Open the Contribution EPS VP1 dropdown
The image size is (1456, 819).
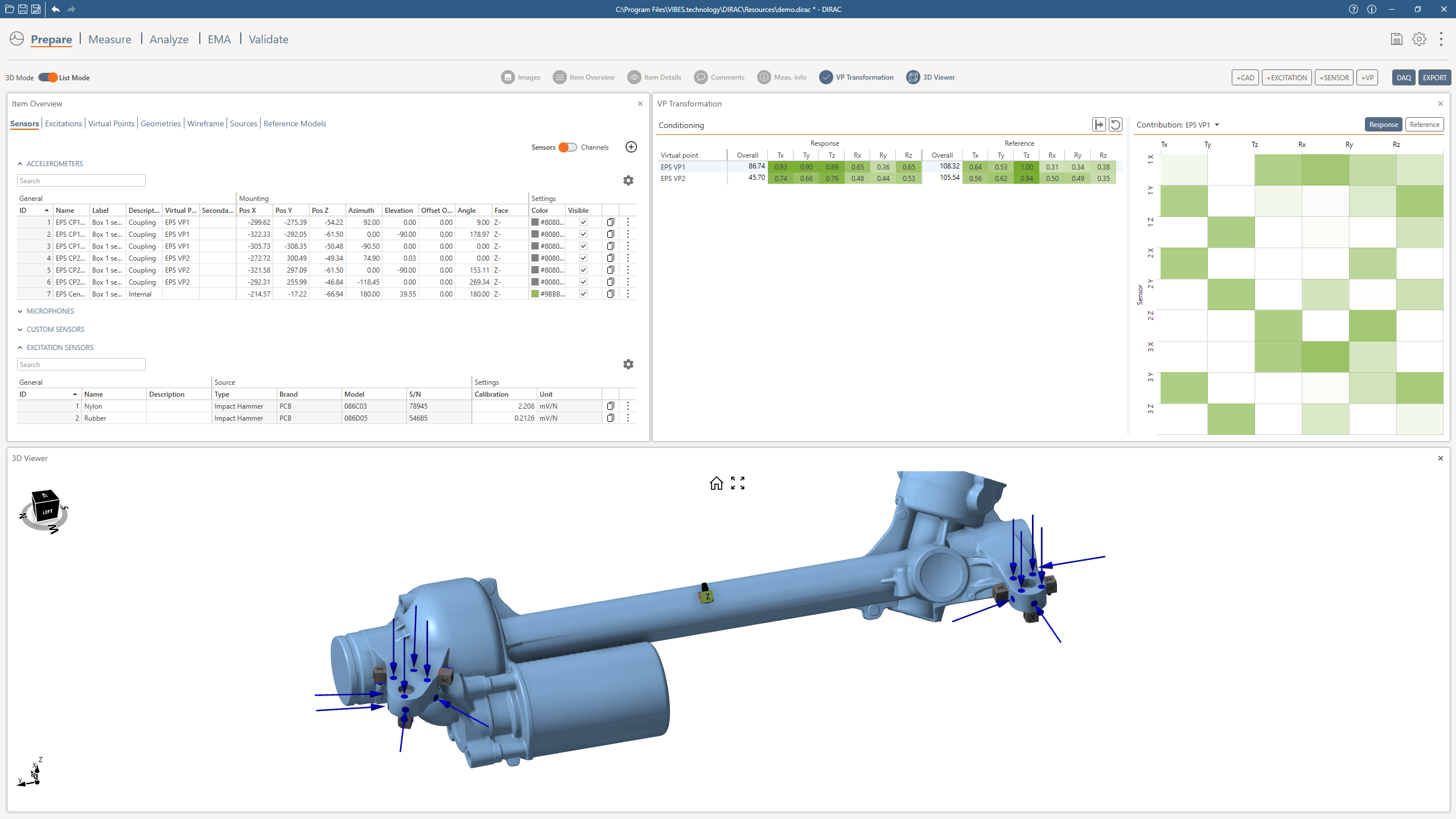[1217, 125]
